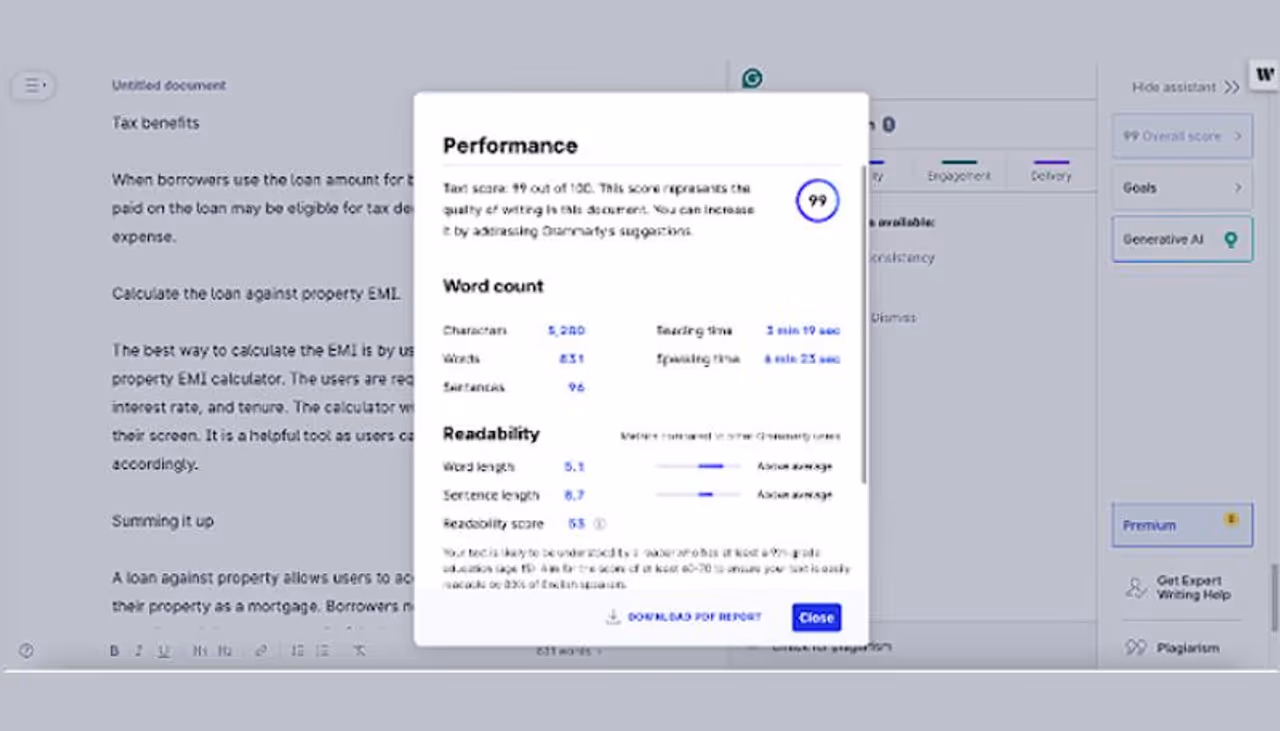Click the clear formatting icon

pos(359,651)
